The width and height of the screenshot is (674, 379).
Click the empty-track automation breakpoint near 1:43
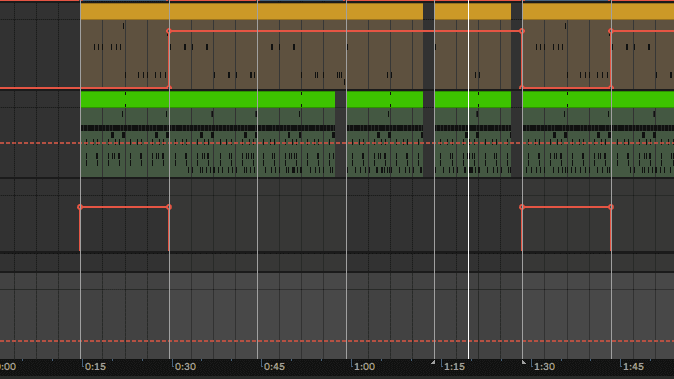[x=611, y=207]
